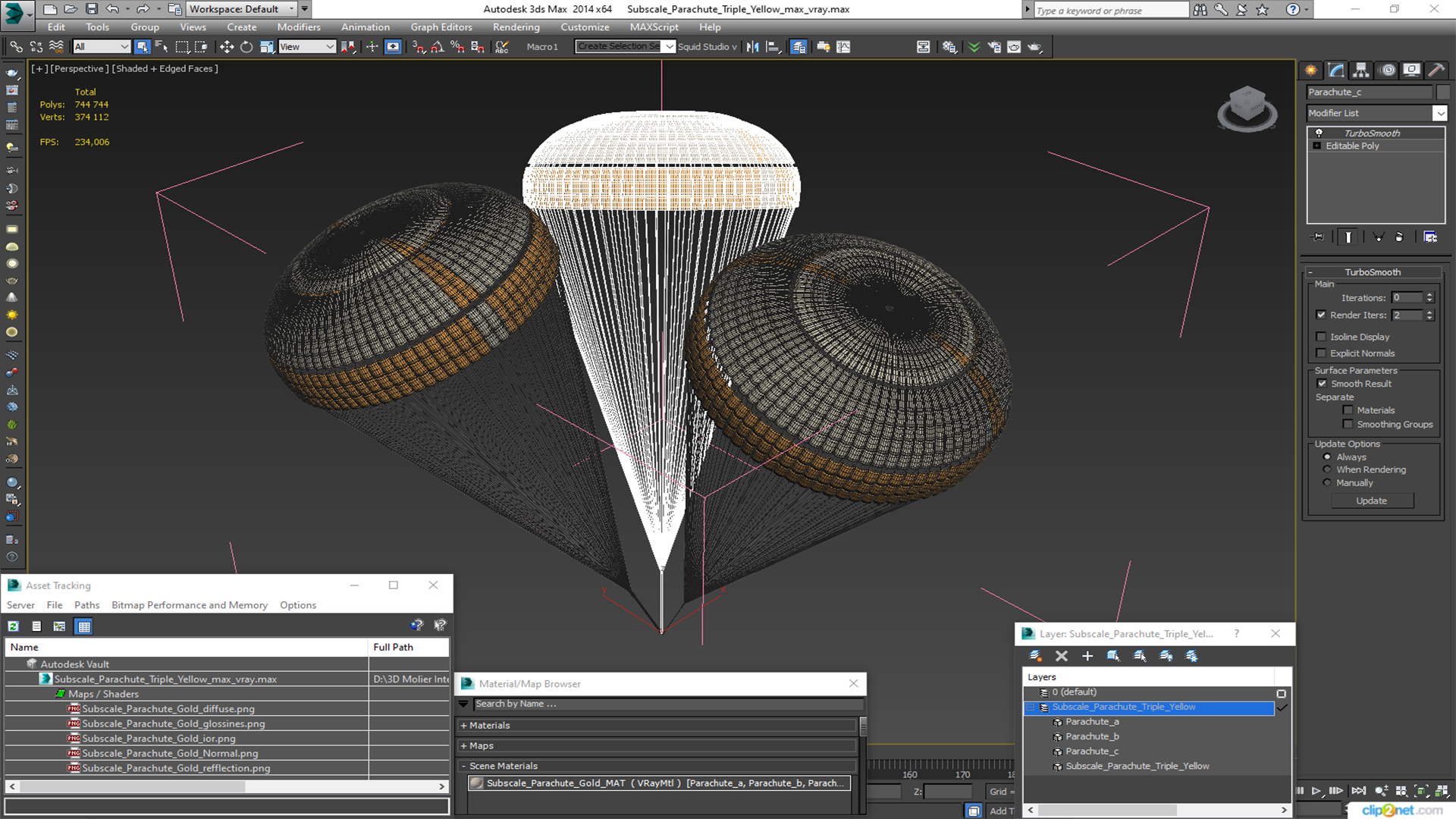
Task: Click the Align tool icon
Action: coord(773,47)
